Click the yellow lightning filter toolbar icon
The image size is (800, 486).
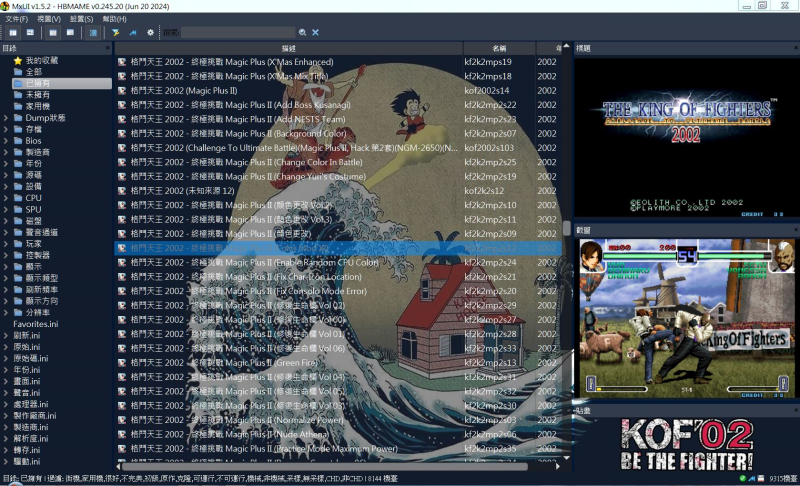coord(116,32)
